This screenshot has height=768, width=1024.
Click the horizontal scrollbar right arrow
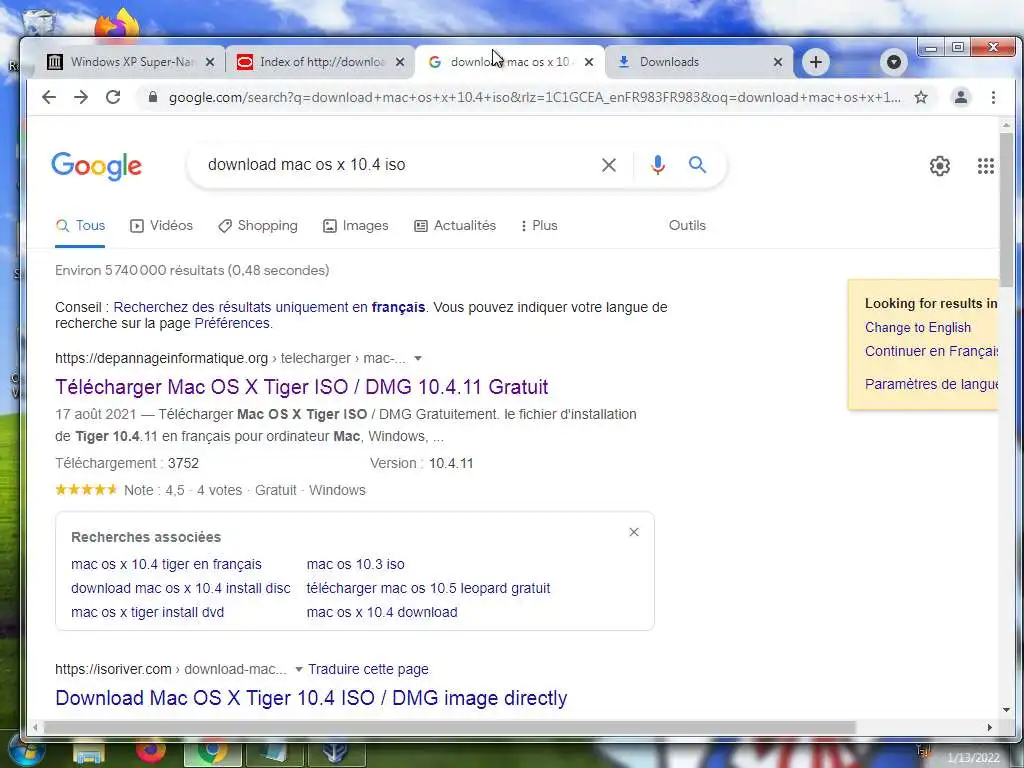pyautogui.click(x=989, y=728)
